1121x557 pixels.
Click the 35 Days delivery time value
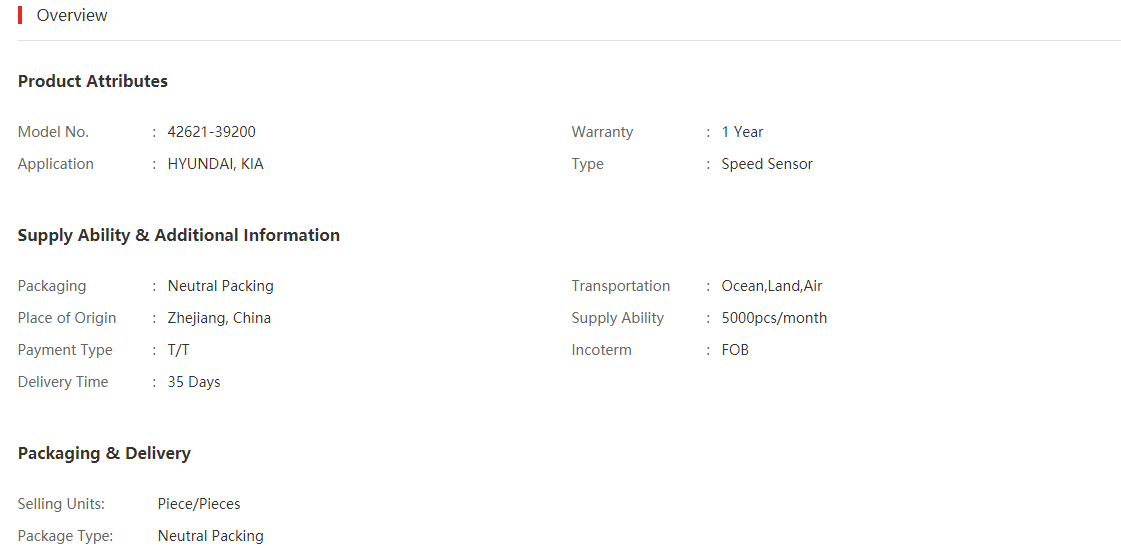(x=194, y=382)
